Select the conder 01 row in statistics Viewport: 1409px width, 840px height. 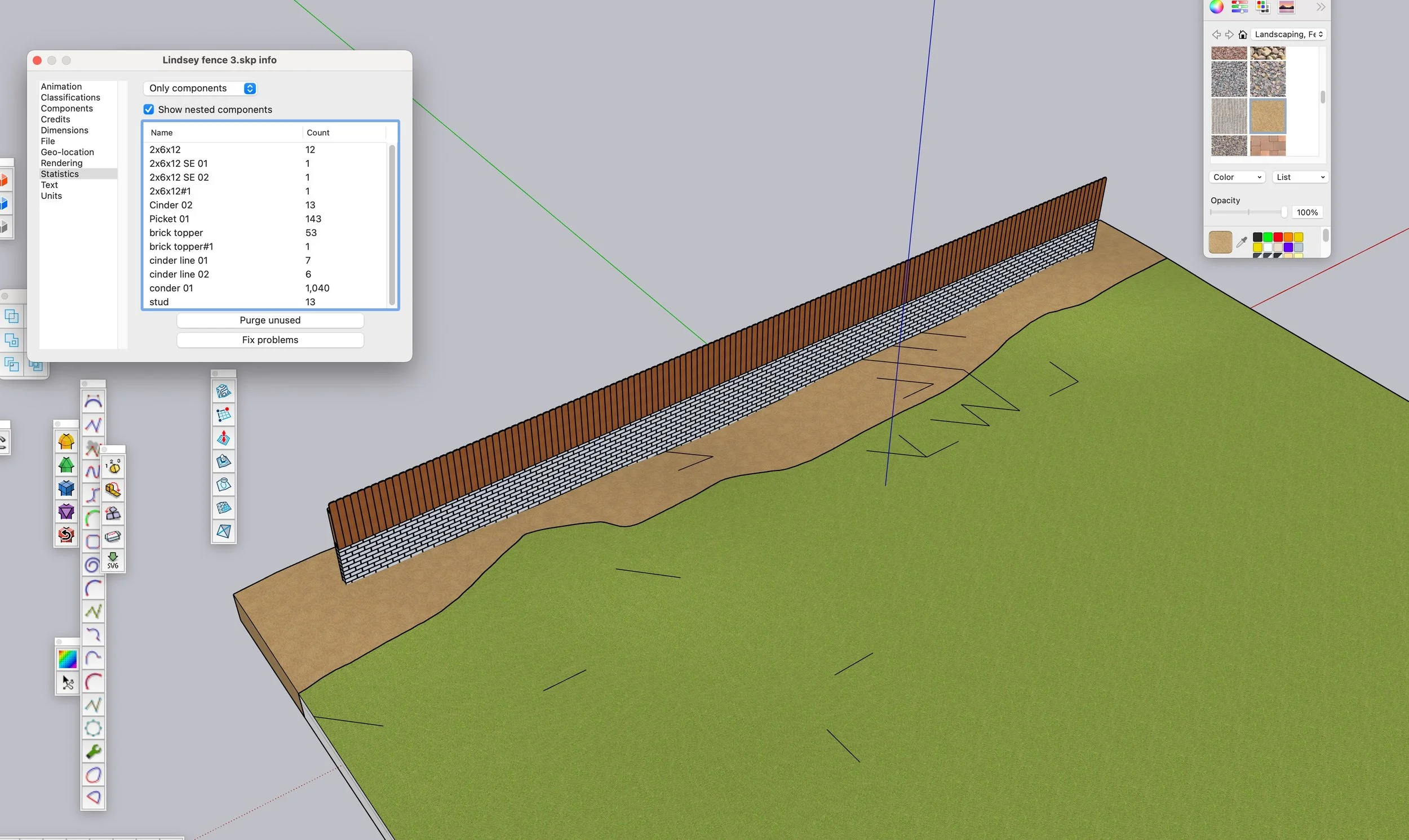pos(266,288)
